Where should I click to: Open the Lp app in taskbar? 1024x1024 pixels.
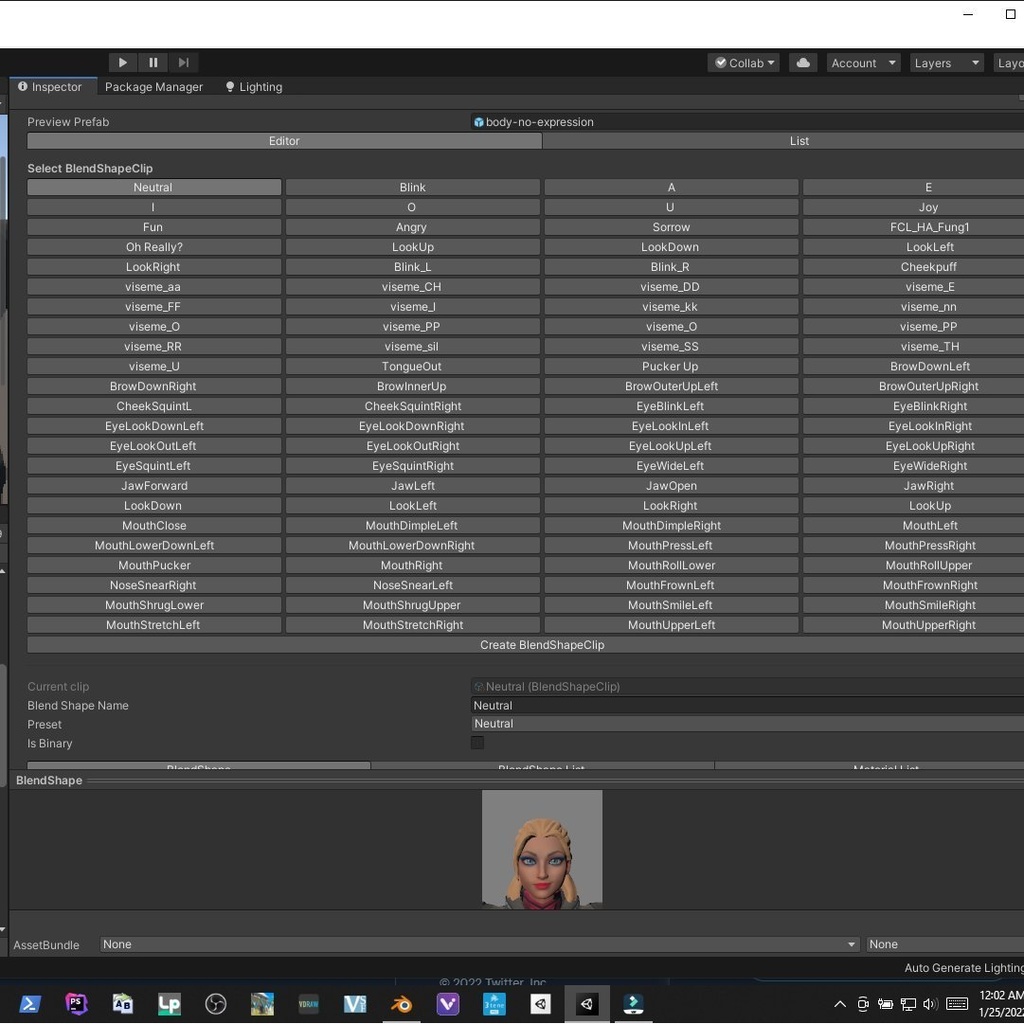(x=169, y=1004)
